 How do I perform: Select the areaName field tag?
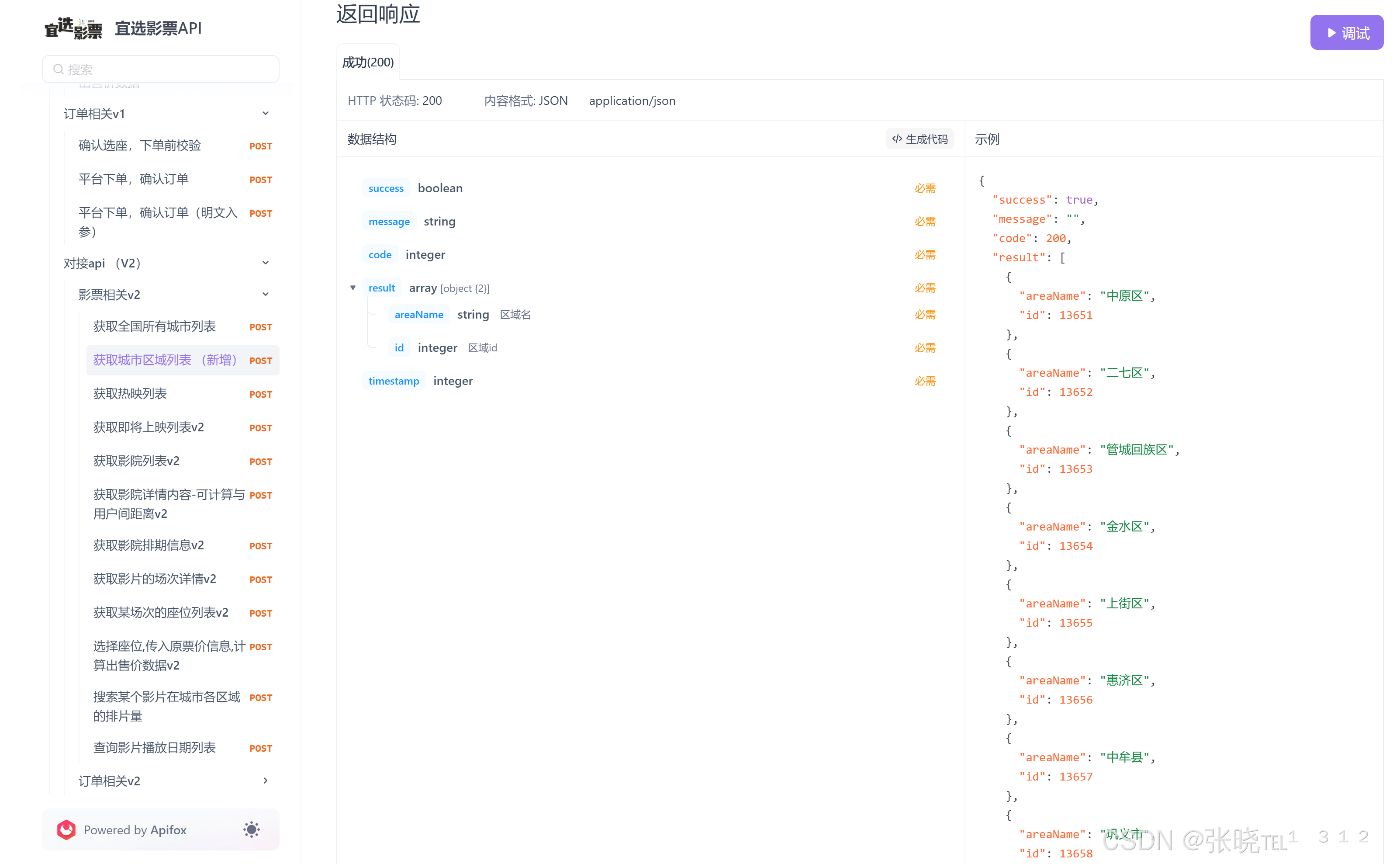click(x=418, y=315)
